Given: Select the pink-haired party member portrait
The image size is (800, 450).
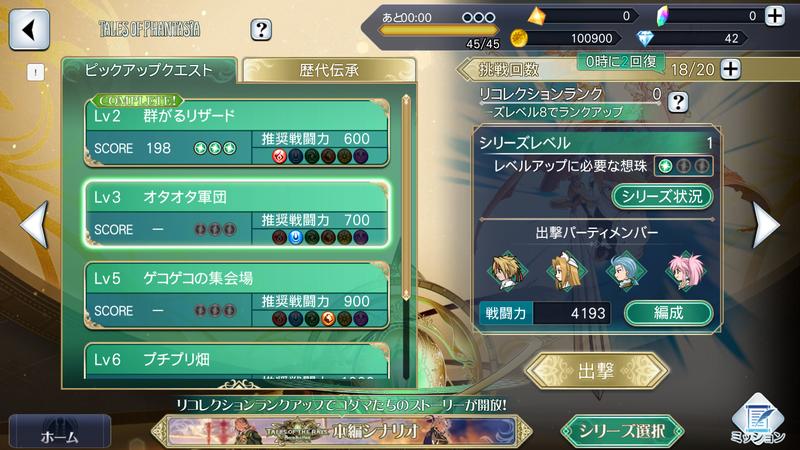Looking at the screenshot, I should (686, 271).
